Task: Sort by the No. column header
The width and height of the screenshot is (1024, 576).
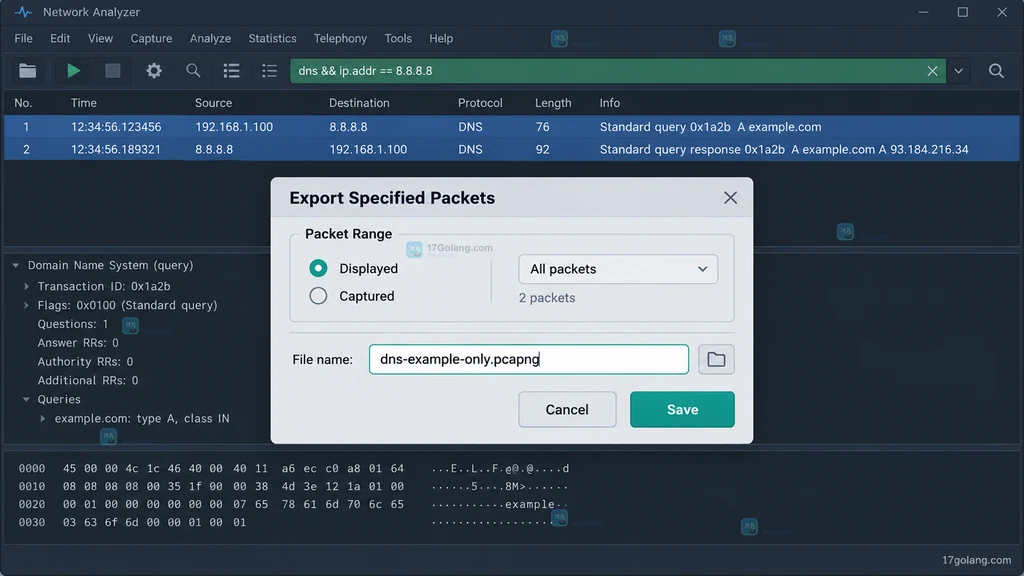Action: pyautogui.click(x=23, y=103)
